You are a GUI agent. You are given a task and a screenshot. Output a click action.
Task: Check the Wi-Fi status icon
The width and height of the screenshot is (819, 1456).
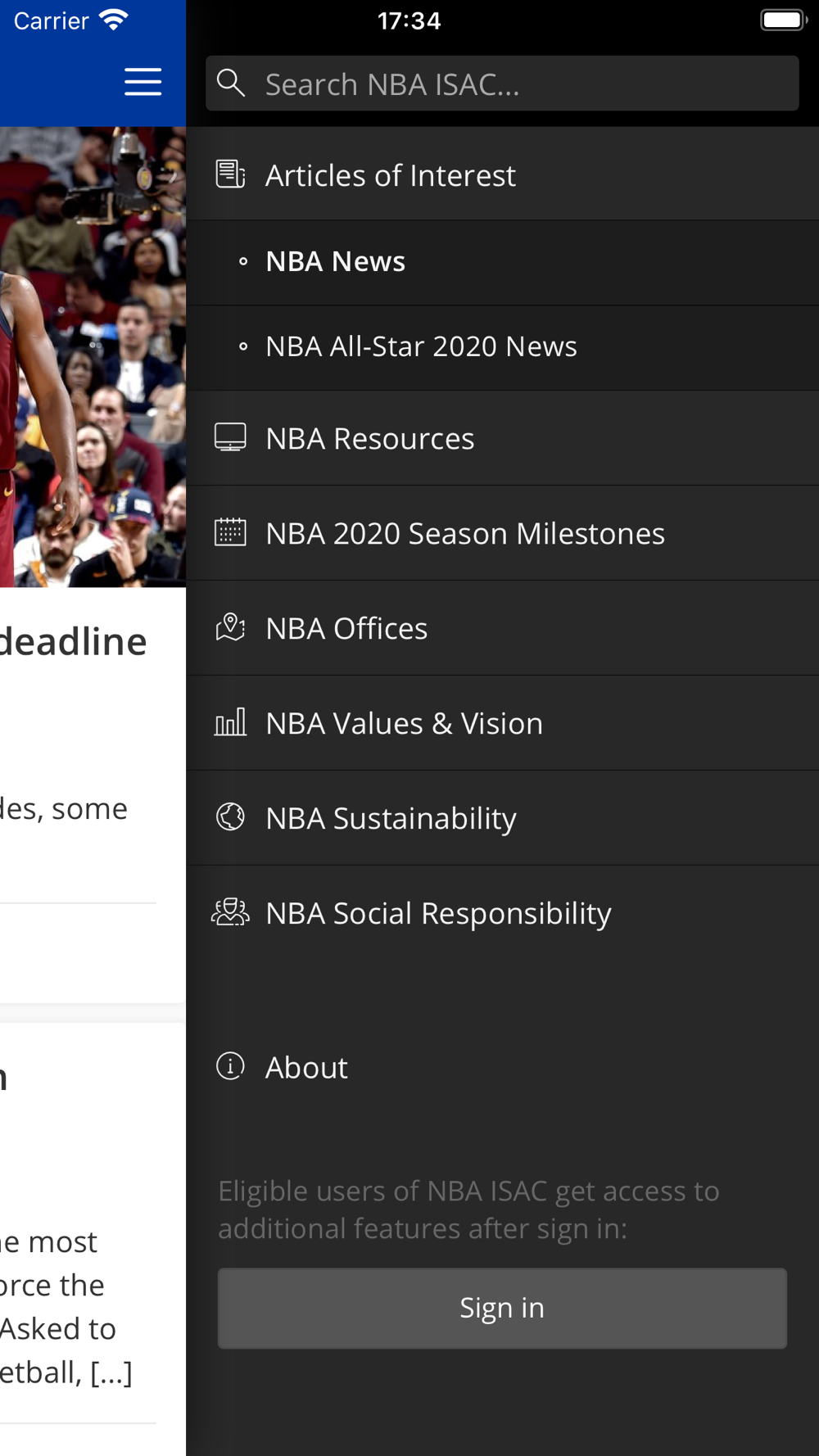[x=114, y=20]
